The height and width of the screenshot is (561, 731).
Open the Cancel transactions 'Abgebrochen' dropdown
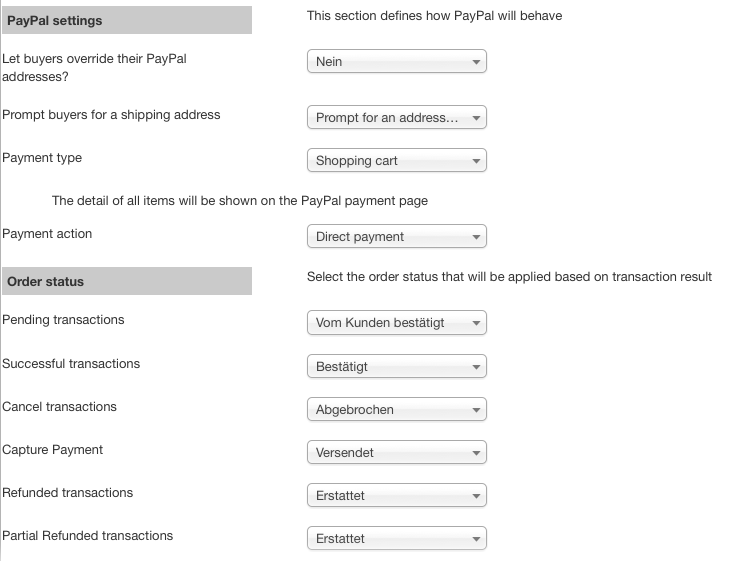point(396,410)
